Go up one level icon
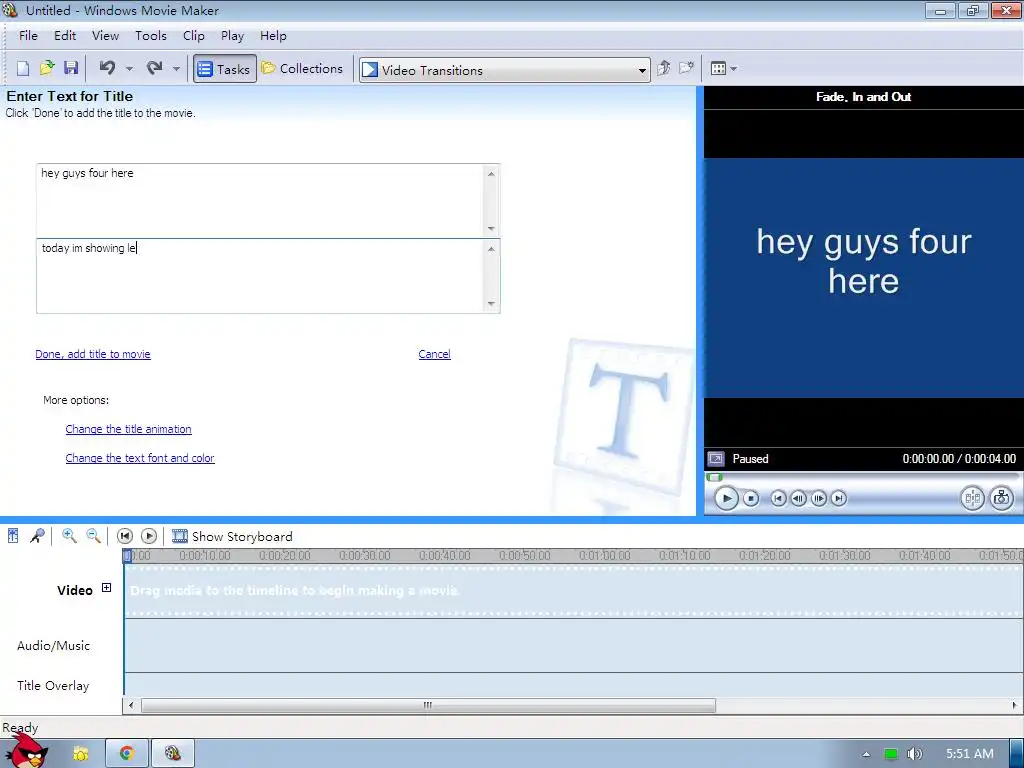 tap(664, 68)
